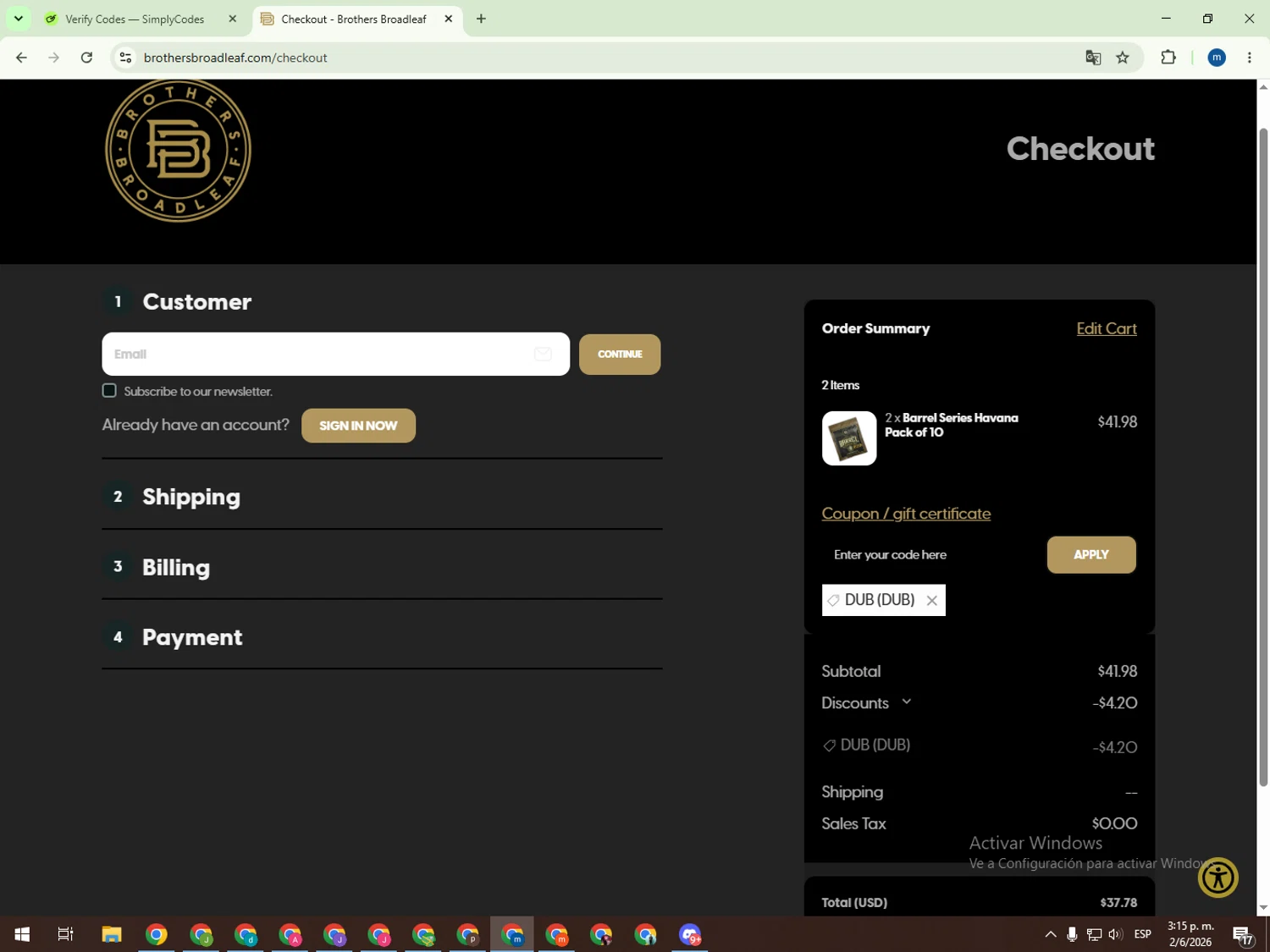The height and width of the screenshot is (952, 1270).
Task: Open the clock and calendar flyout
Action: [x=1190, y=934]
